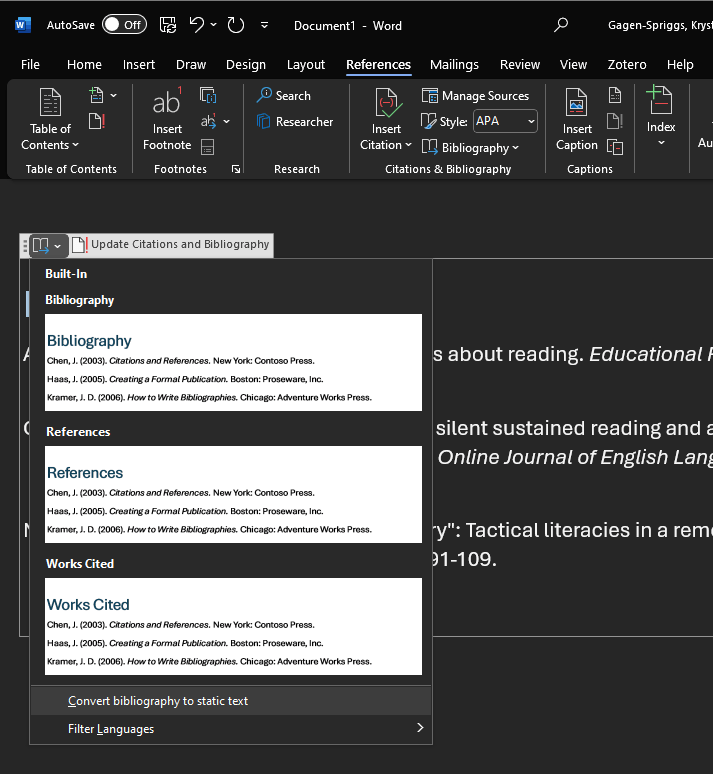Select the built-in References bibliography thumbnail
The height and width of the screenshot is (774, 713).
[233, 494]
